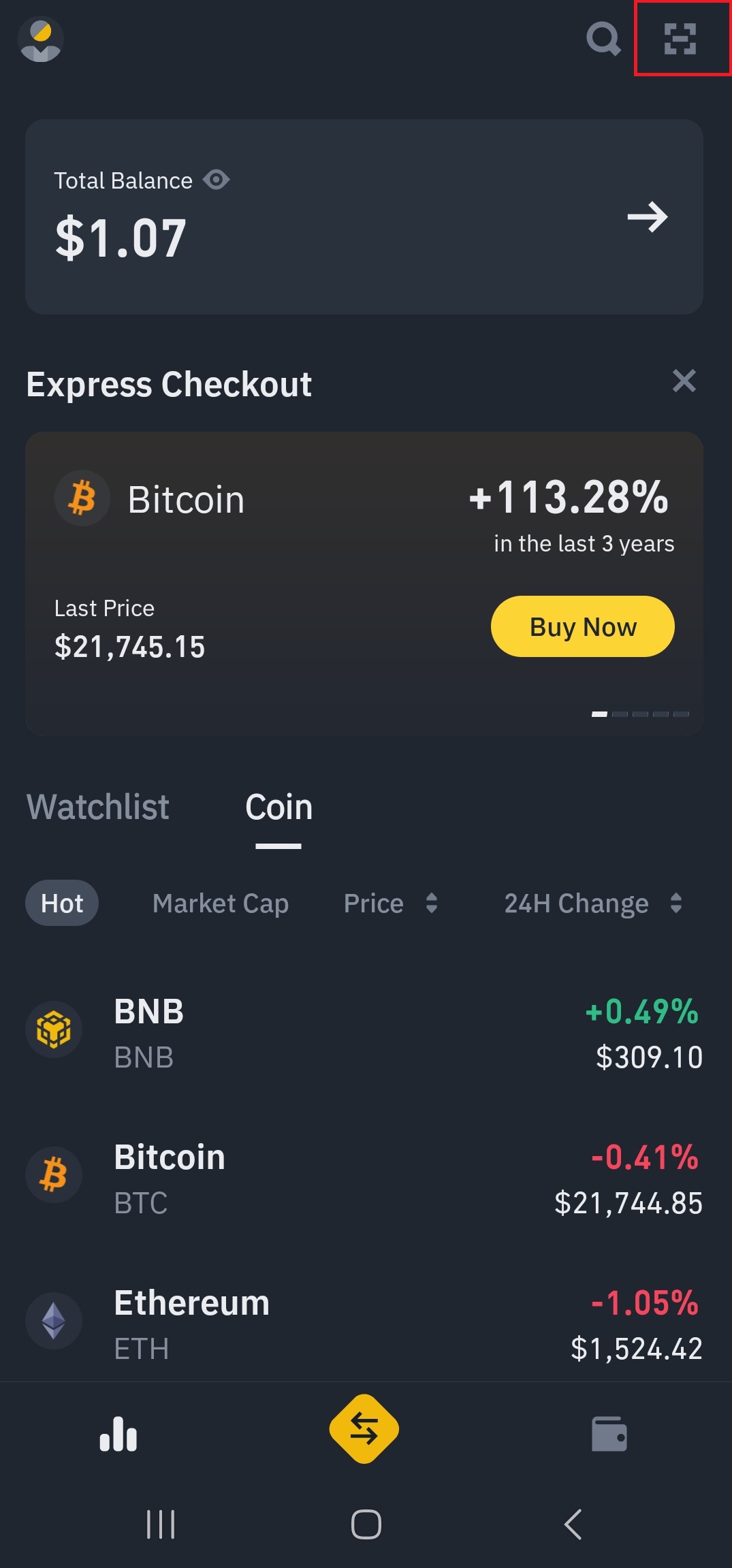Open the profile avatar icon

click(x=41, y=39)
